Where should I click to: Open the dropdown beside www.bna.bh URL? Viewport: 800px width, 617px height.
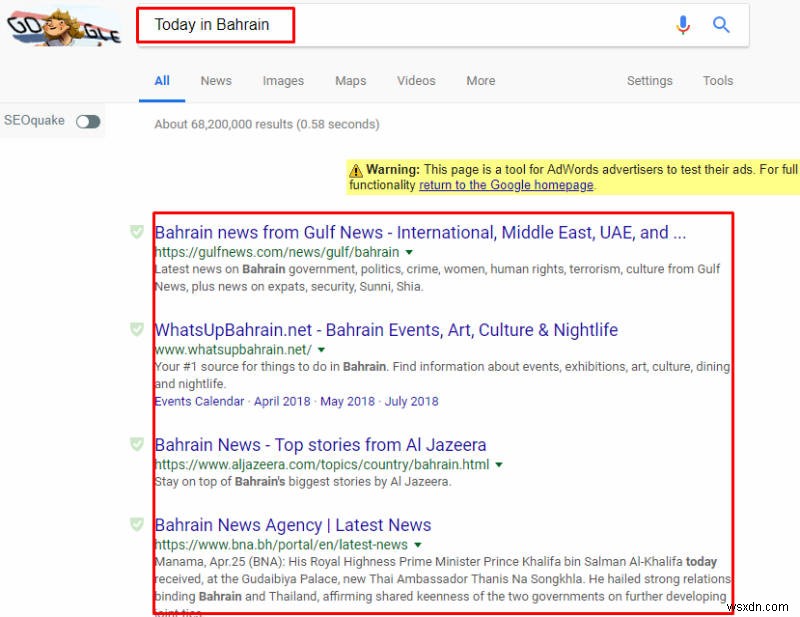pos(417,545)
